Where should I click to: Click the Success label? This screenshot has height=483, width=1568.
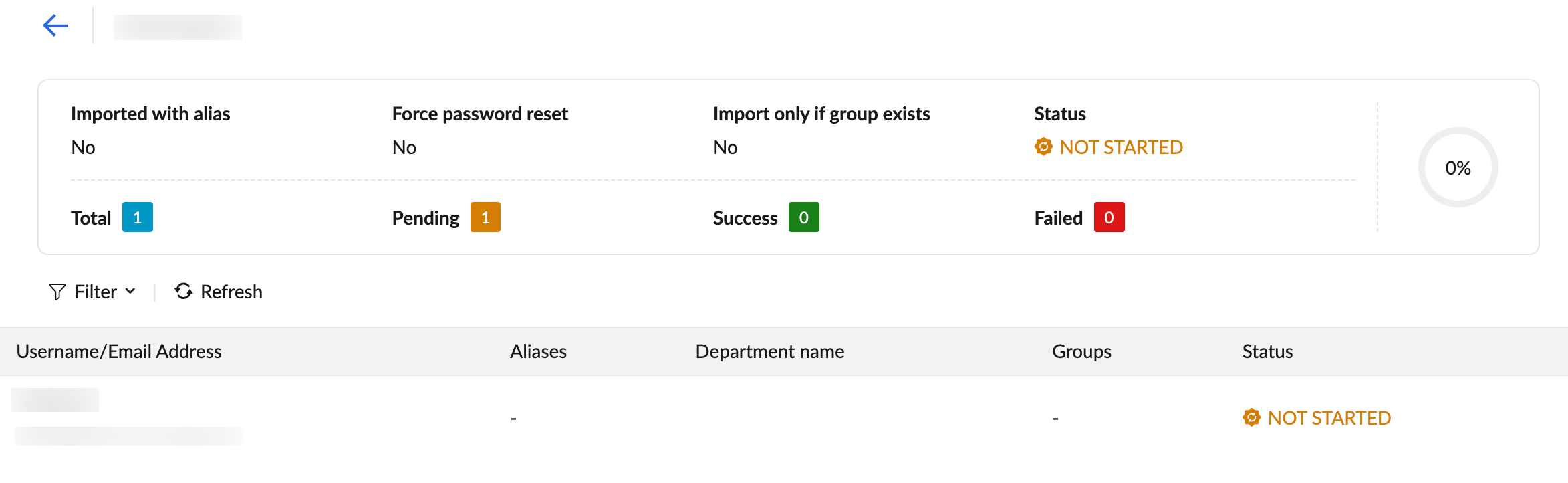click(x=745, y=218)
